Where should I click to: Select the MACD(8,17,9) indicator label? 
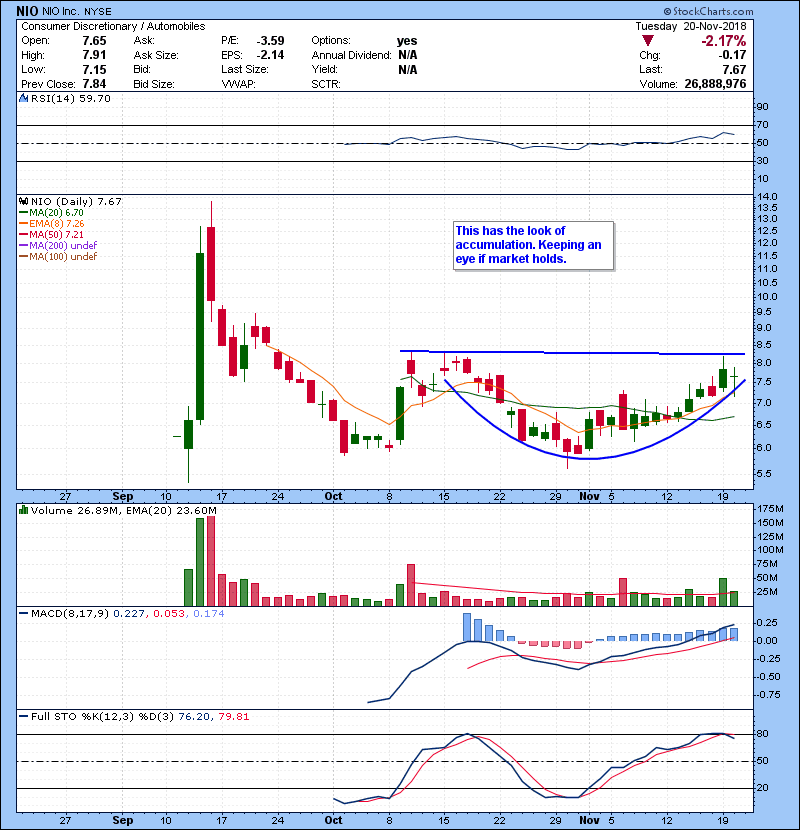tap(70, 614)
